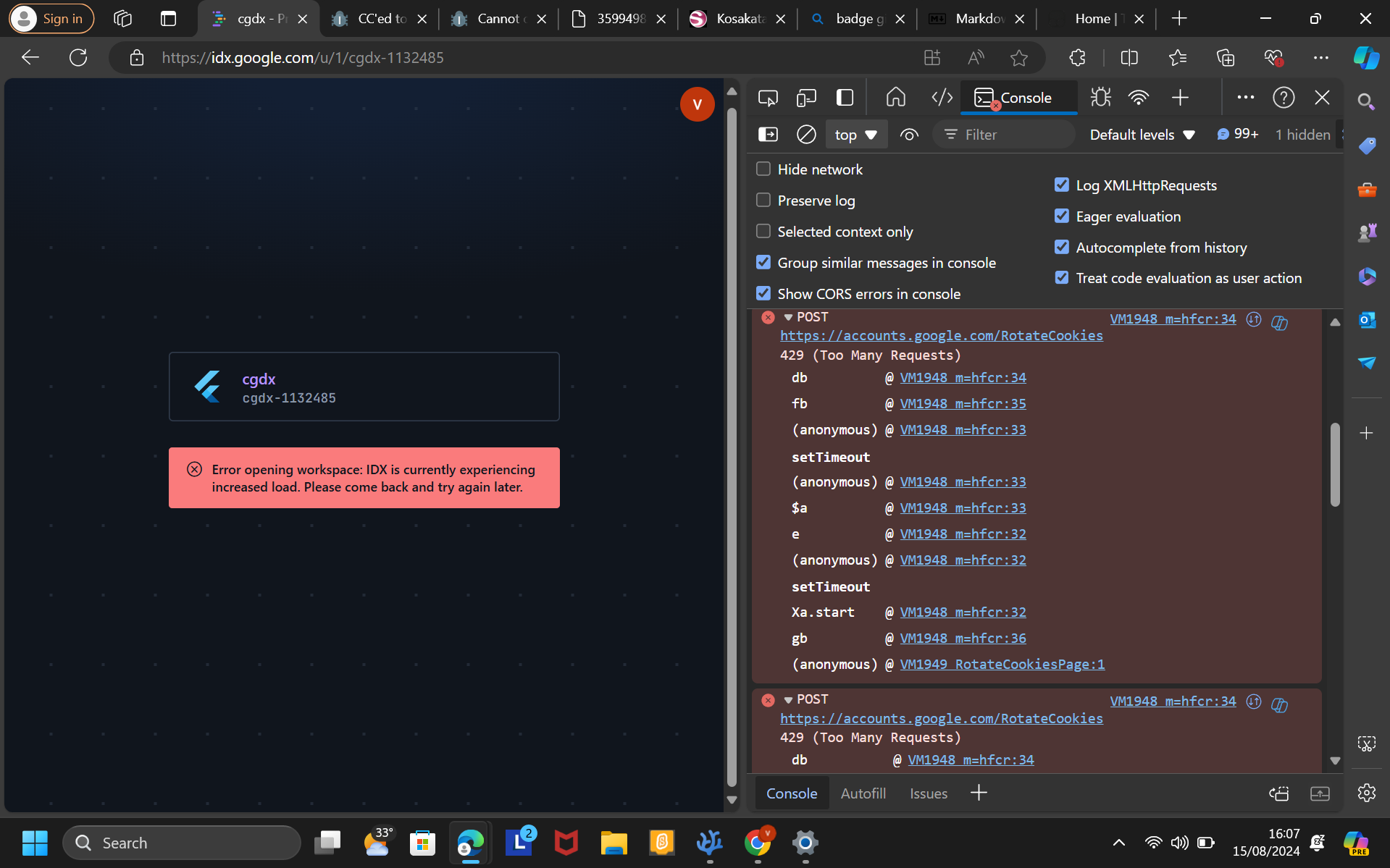Click the live expression eye icon

909,135
